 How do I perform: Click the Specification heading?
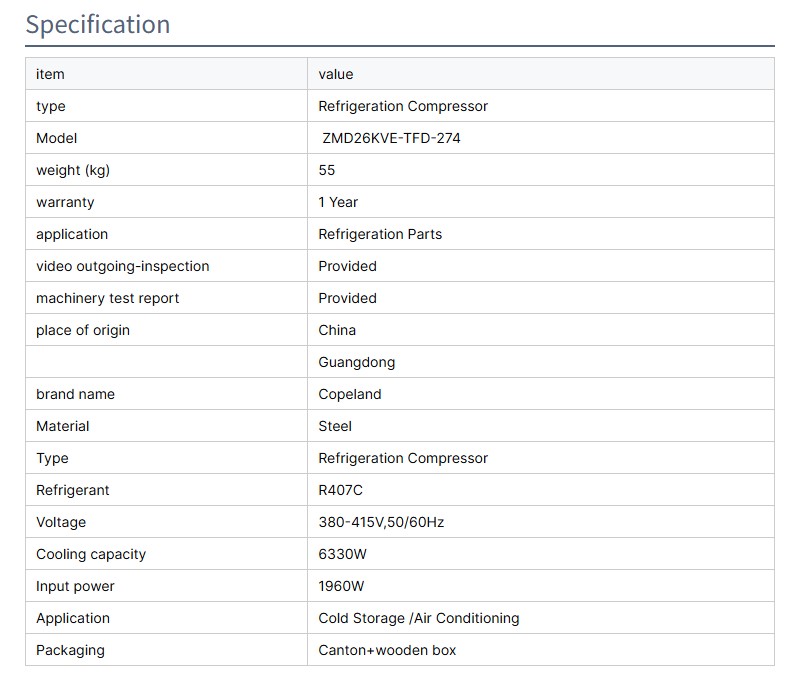(x=98, y=24)
